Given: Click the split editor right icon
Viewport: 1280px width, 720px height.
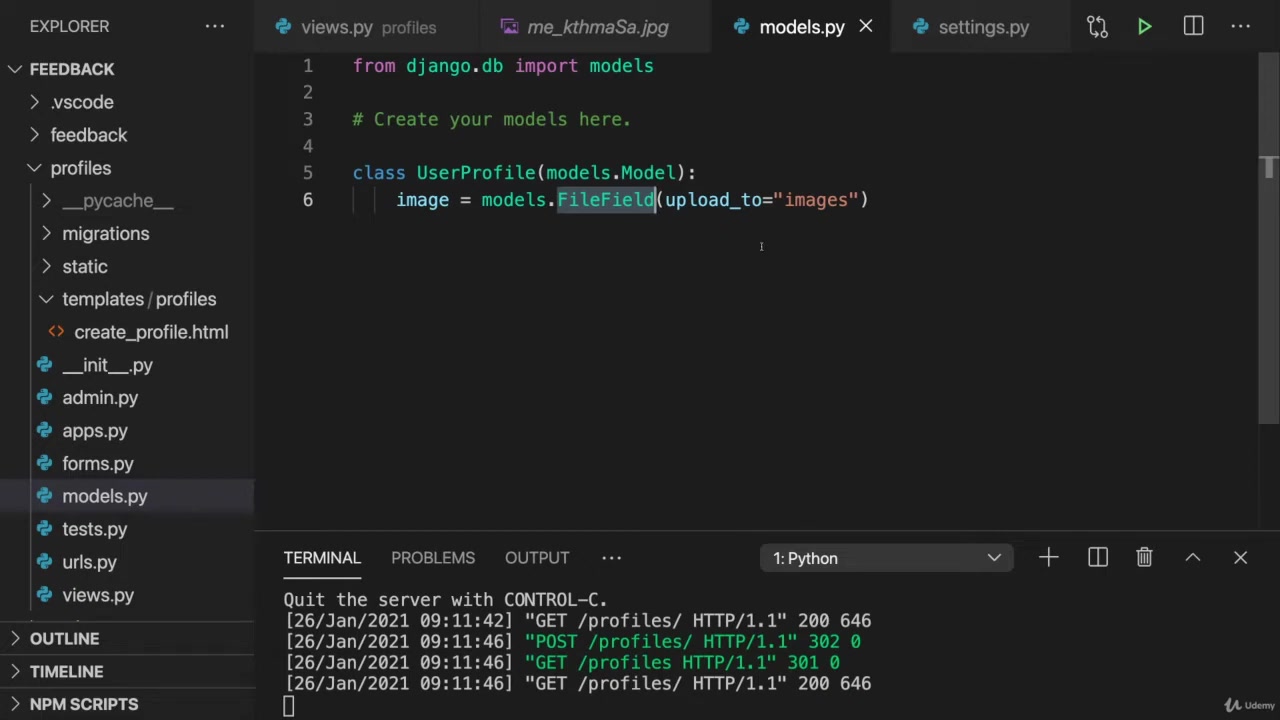Looking at the screenshot, I should click(1193, 27).
